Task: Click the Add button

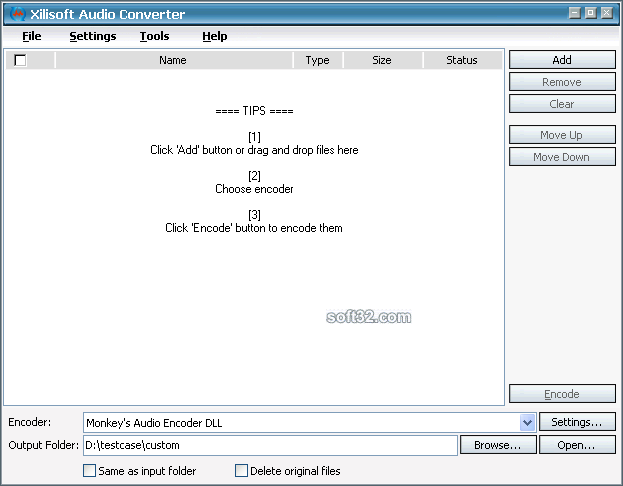Action: 562,60
